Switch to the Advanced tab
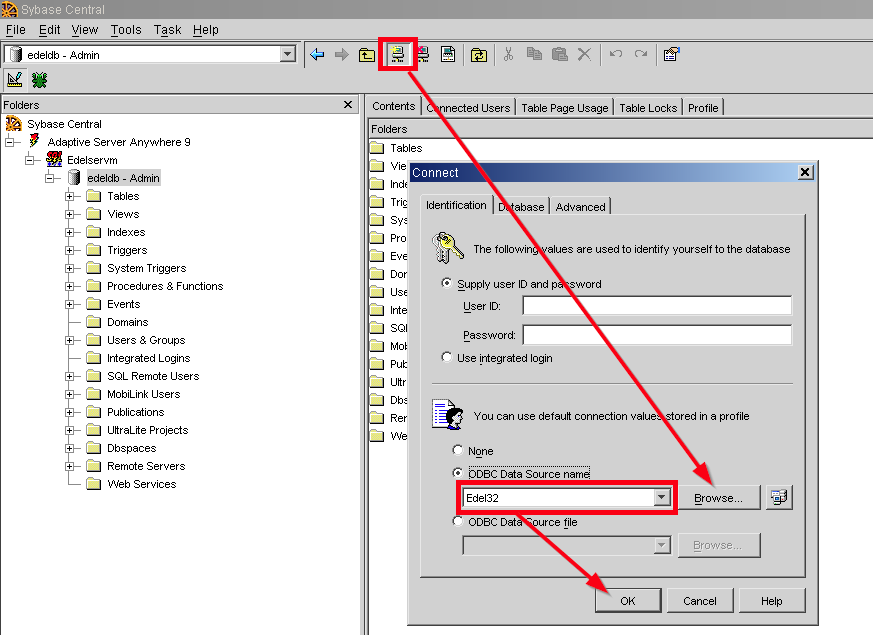Image resolution: width=873 pixels, height=635 pixels. tap(580, 206)
